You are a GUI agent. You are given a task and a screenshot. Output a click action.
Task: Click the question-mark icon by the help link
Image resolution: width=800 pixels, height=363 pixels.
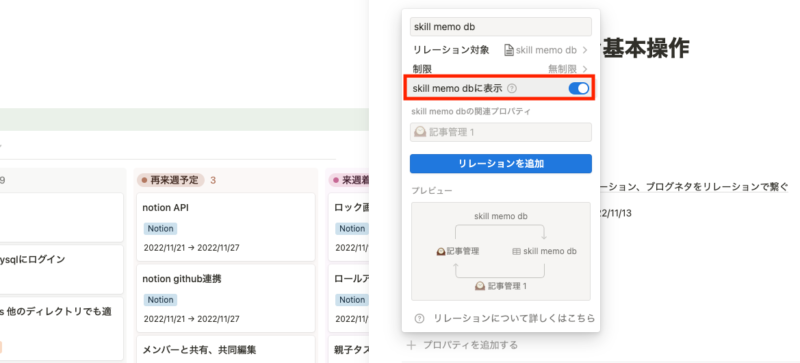pos(419,319)
